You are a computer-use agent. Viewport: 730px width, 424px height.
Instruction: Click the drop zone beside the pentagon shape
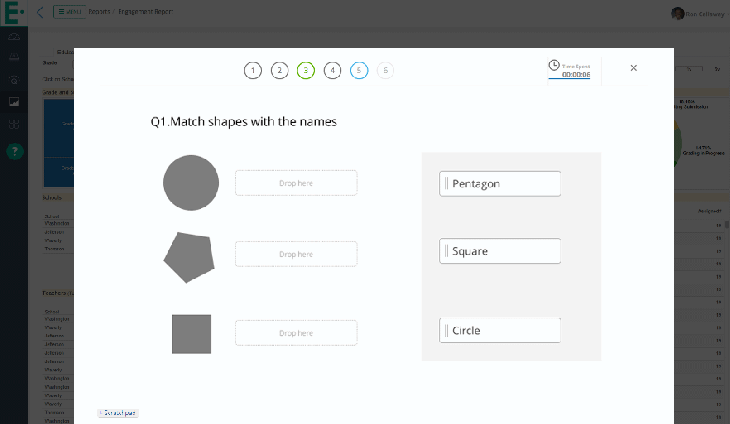coord(296,254)
